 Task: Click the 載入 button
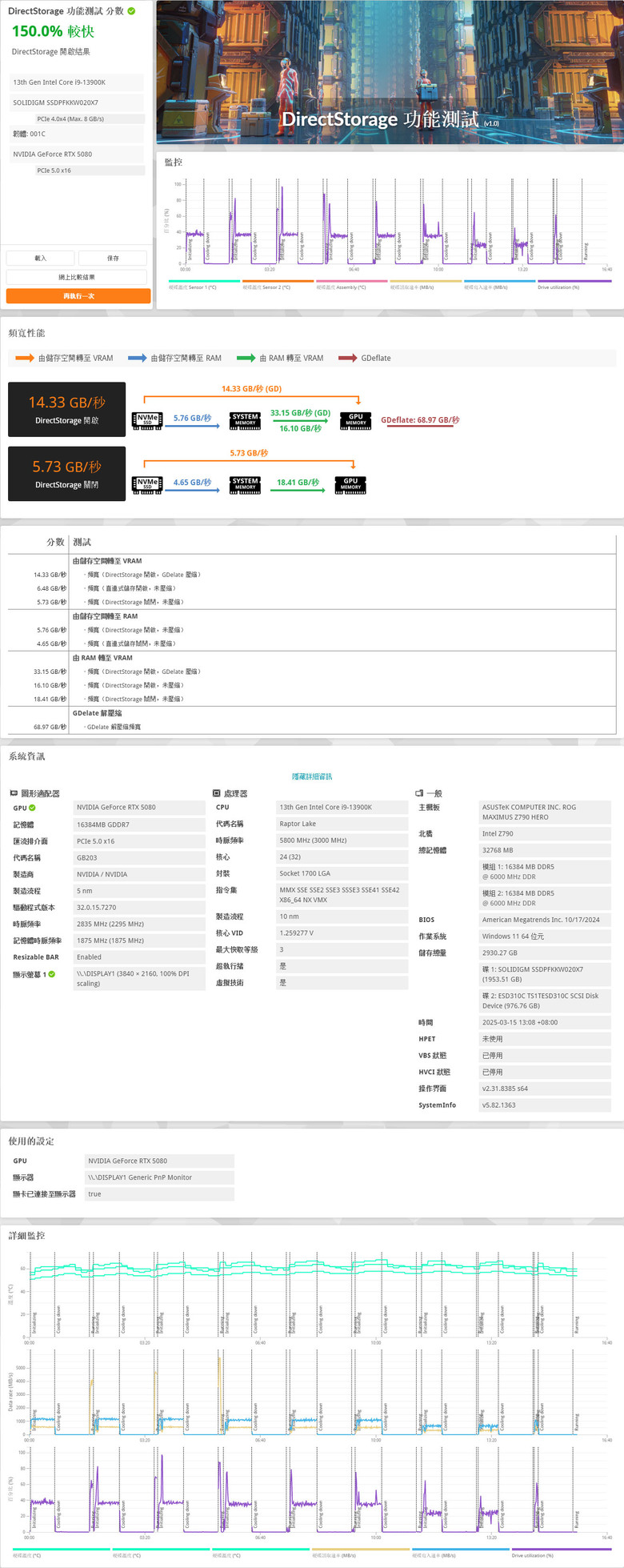40,258
